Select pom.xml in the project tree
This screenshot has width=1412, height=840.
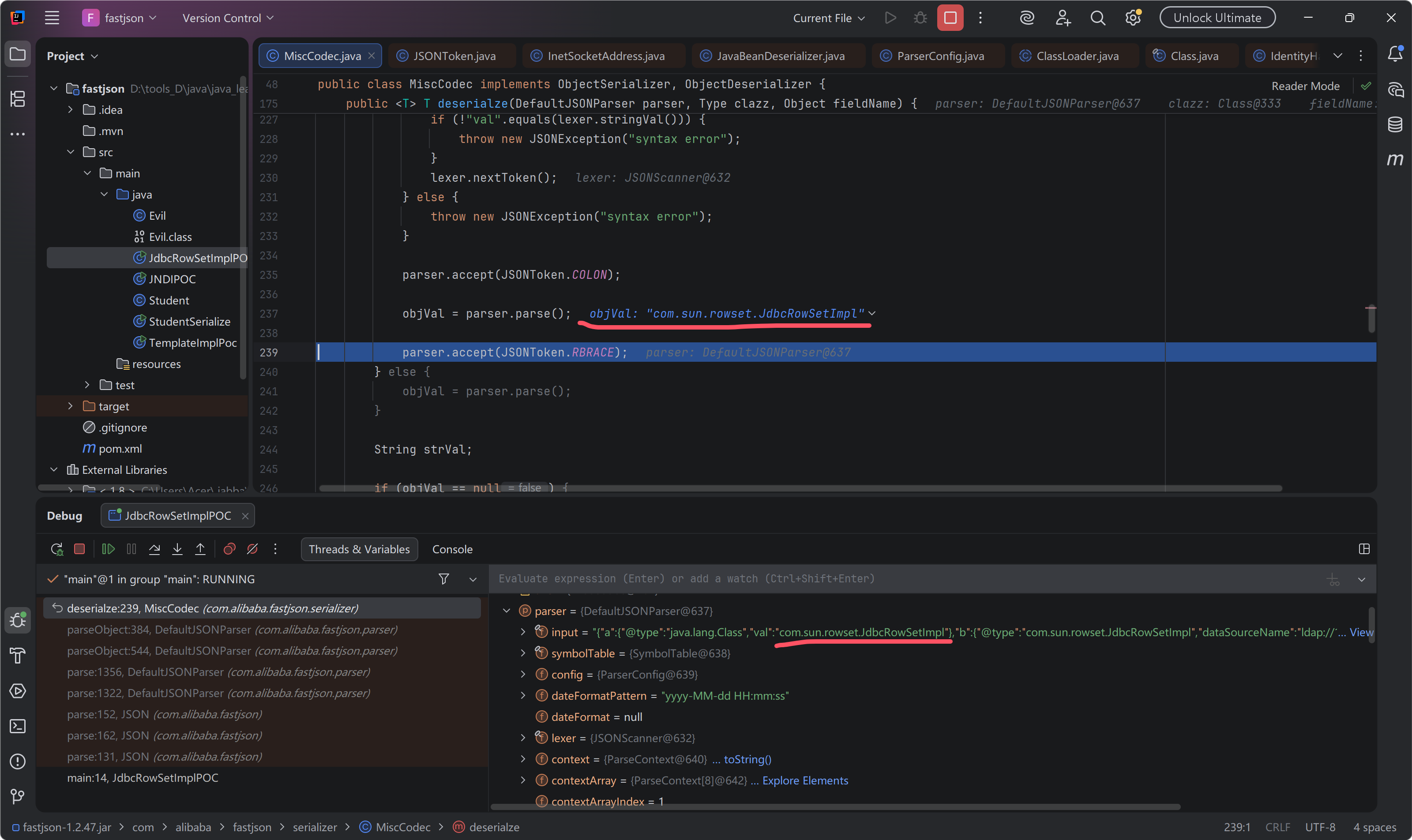pyautogui.click(x=120, y=449)
